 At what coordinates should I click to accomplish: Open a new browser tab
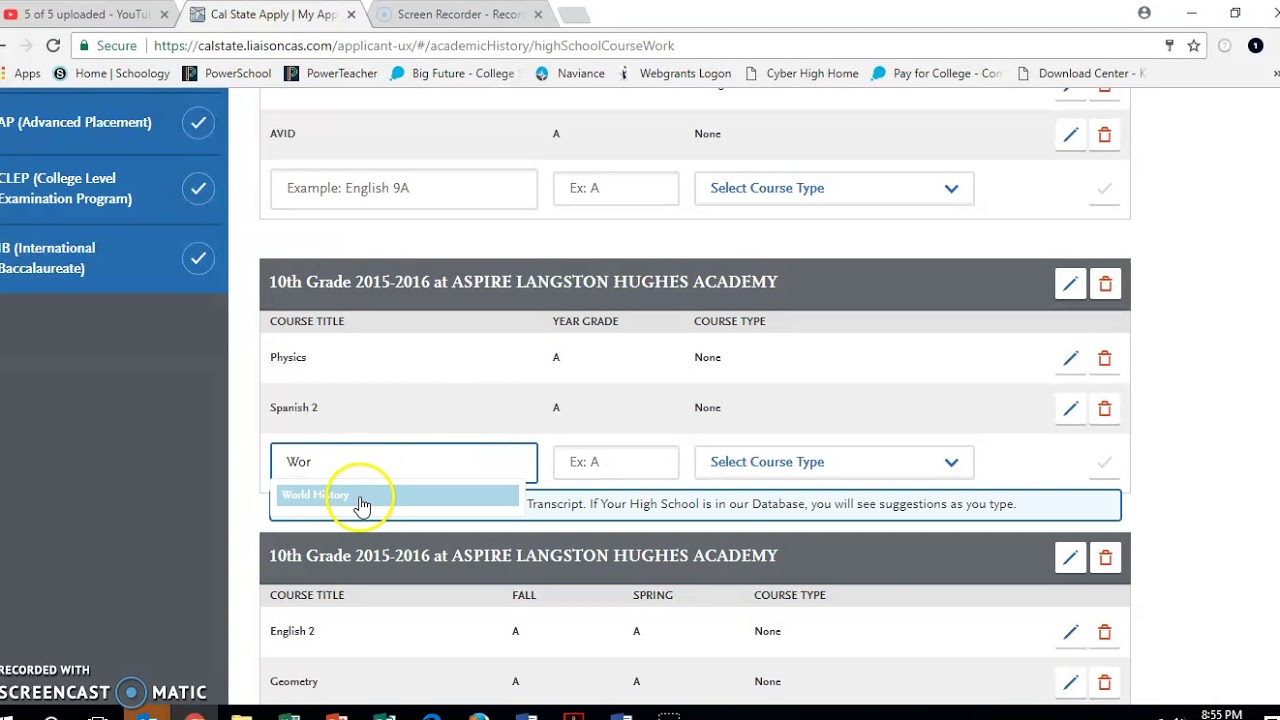pyautogui.click(x=573, y=14)
